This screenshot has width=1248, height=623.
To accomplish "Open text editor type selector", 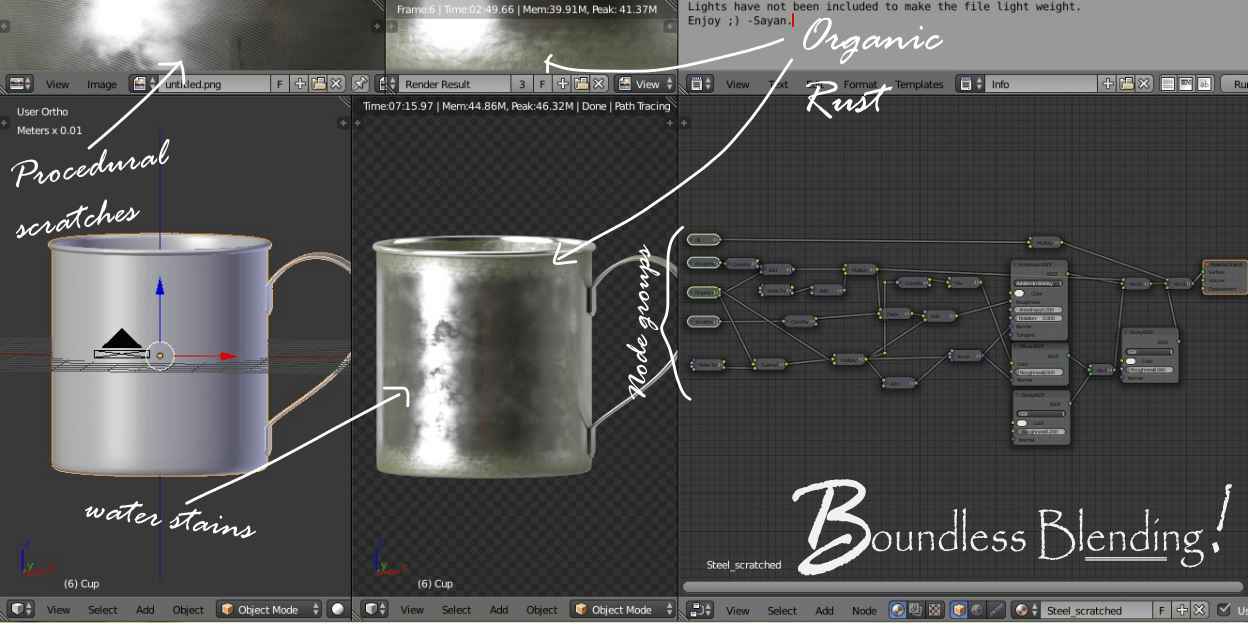I will tap(701, 84).
